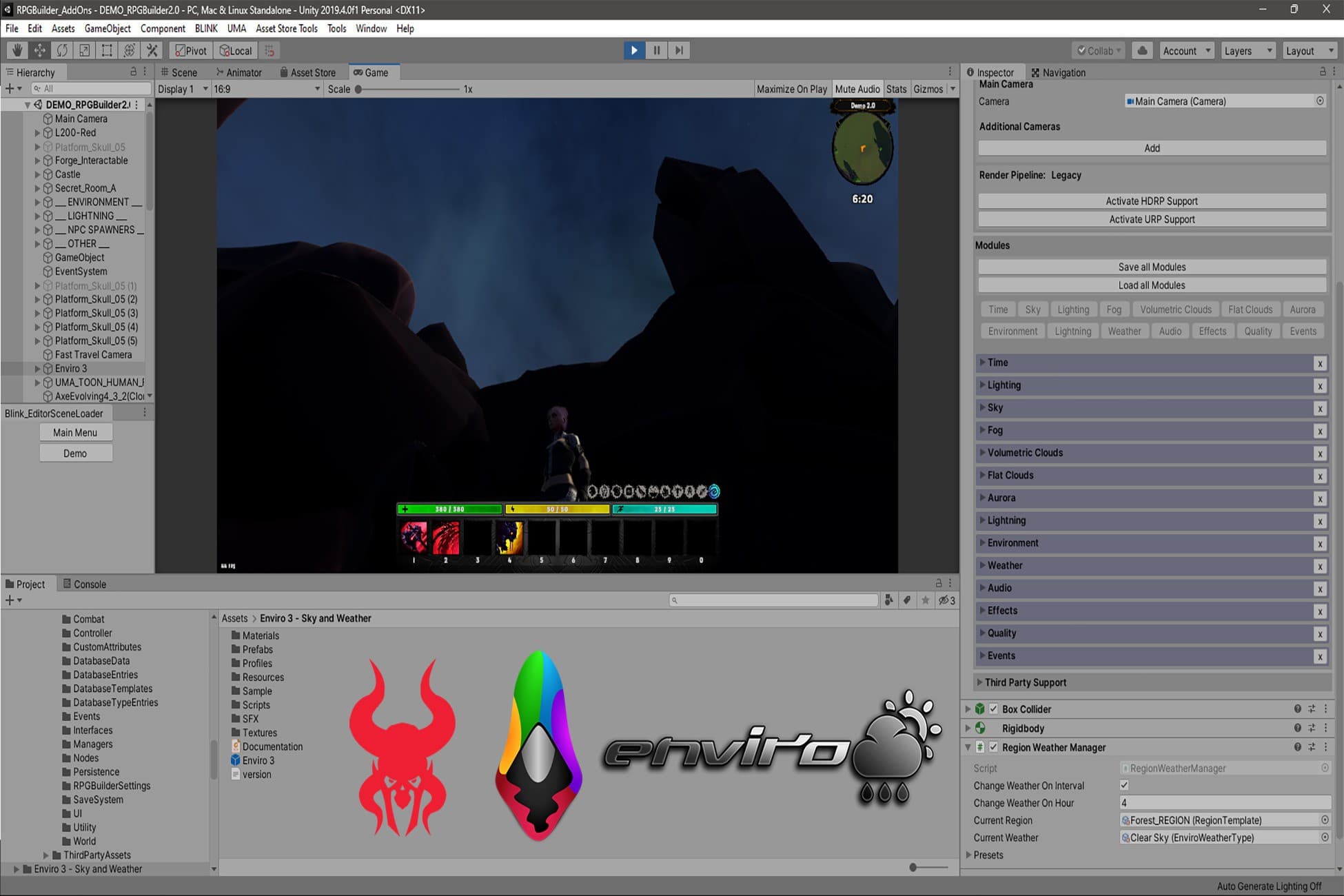Click Activate URP Support button
Image resolution: width=1344 pixels, height=896 pixels.
[x=1152, y=219]
